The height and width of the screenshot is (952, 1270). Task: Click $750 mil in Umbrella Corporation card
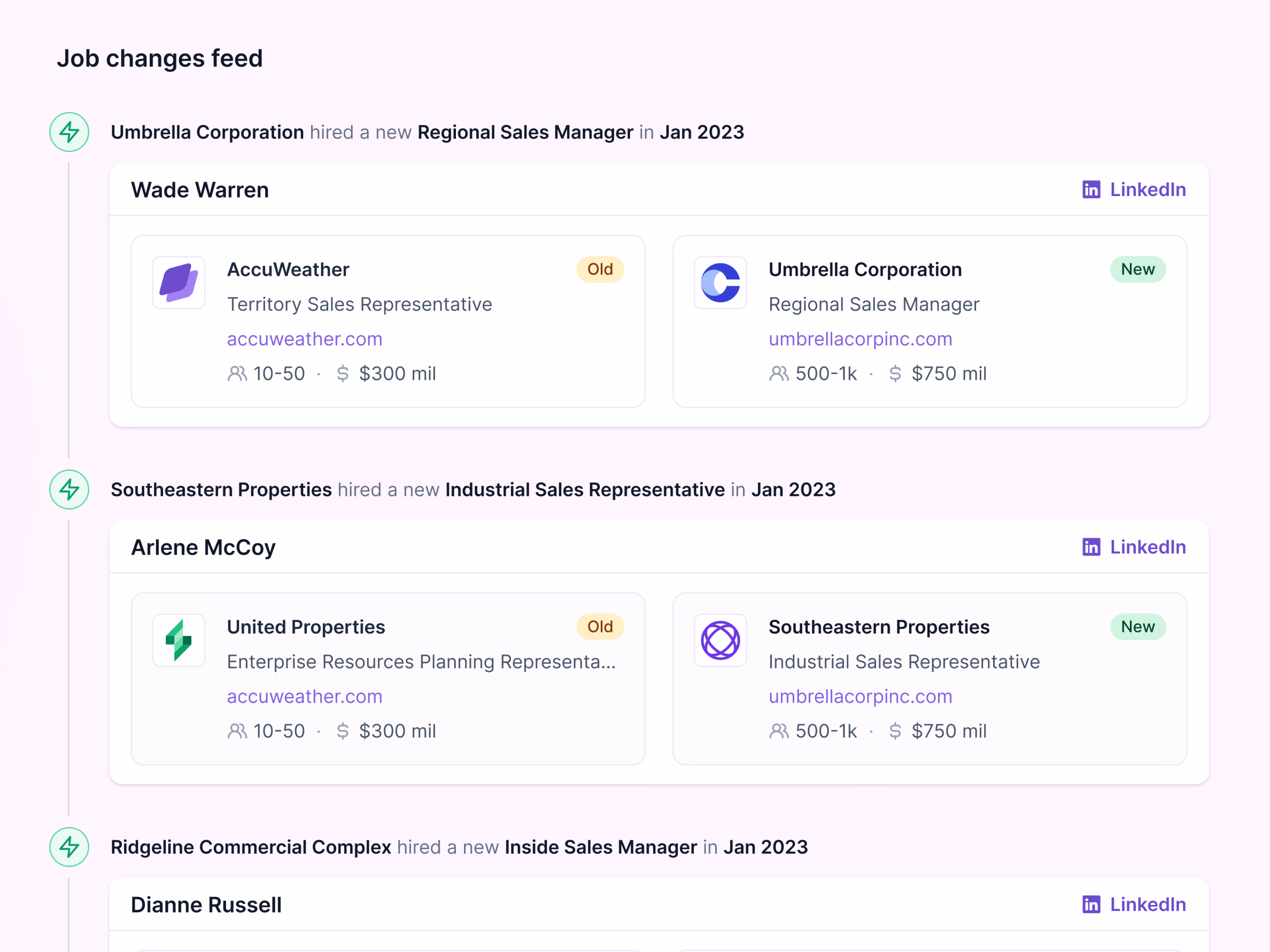click(949, 373)
